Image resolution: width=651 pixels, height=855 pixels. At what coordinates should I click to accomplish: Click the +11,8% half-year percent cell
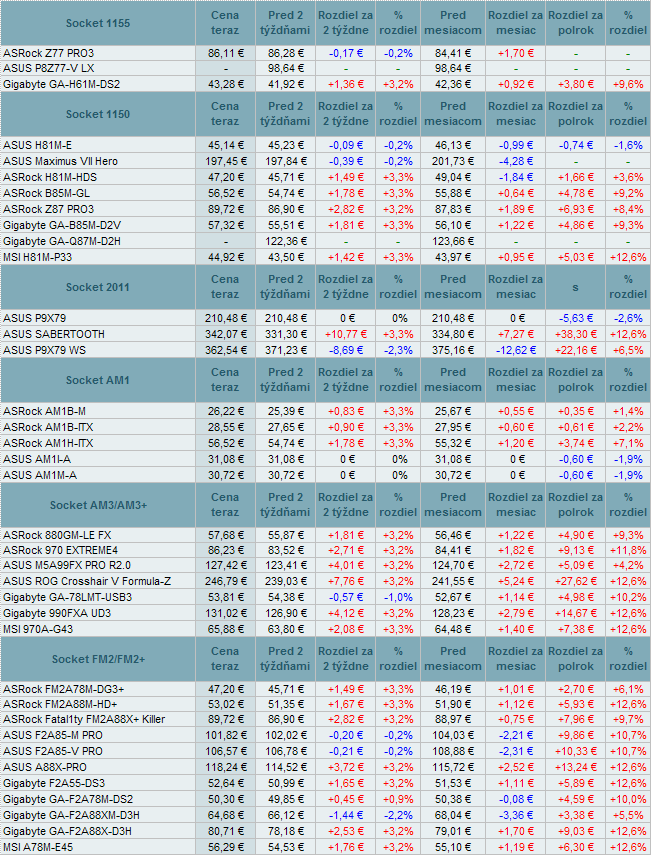click(x=628, y=550)
